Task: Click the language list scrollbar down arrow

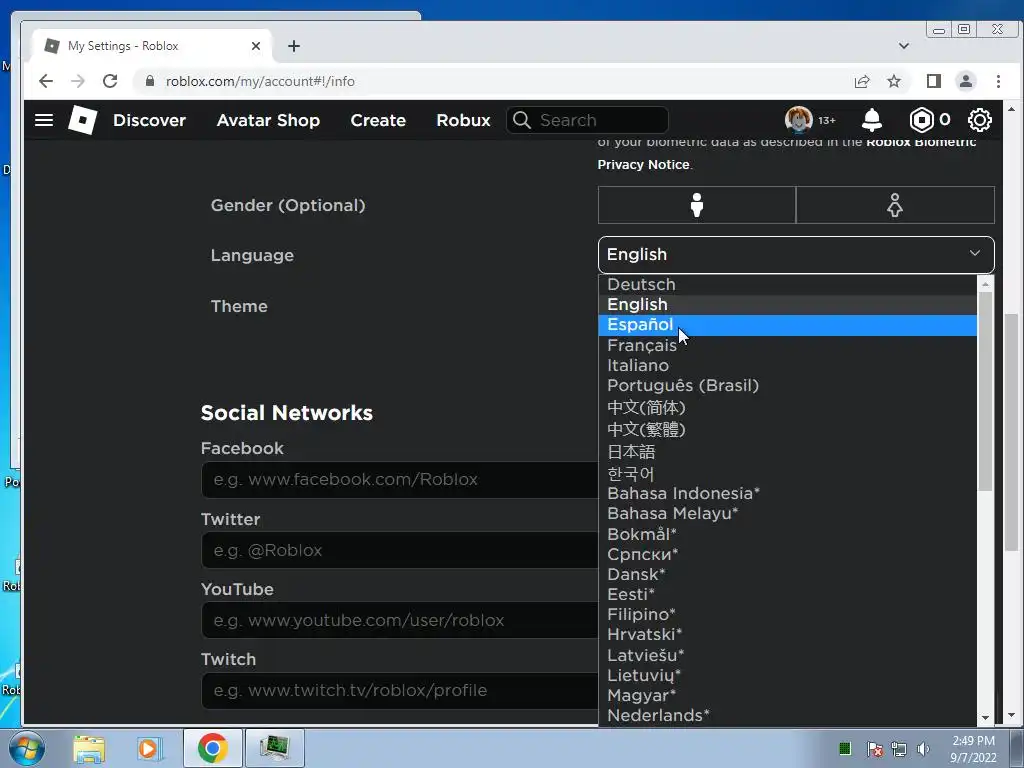Action: click(x=985, y=718)
